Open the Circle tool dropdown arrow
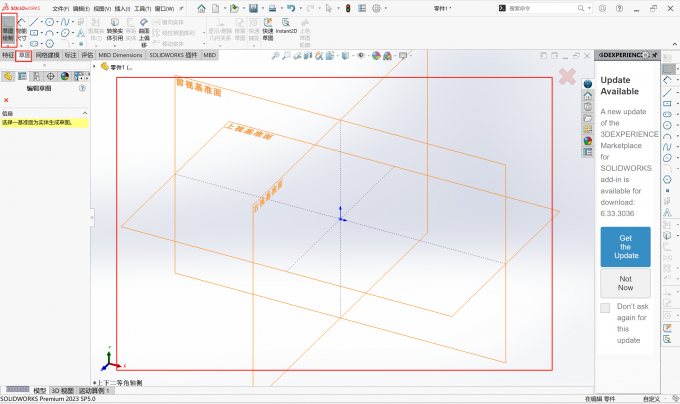 tap(57, 22)
